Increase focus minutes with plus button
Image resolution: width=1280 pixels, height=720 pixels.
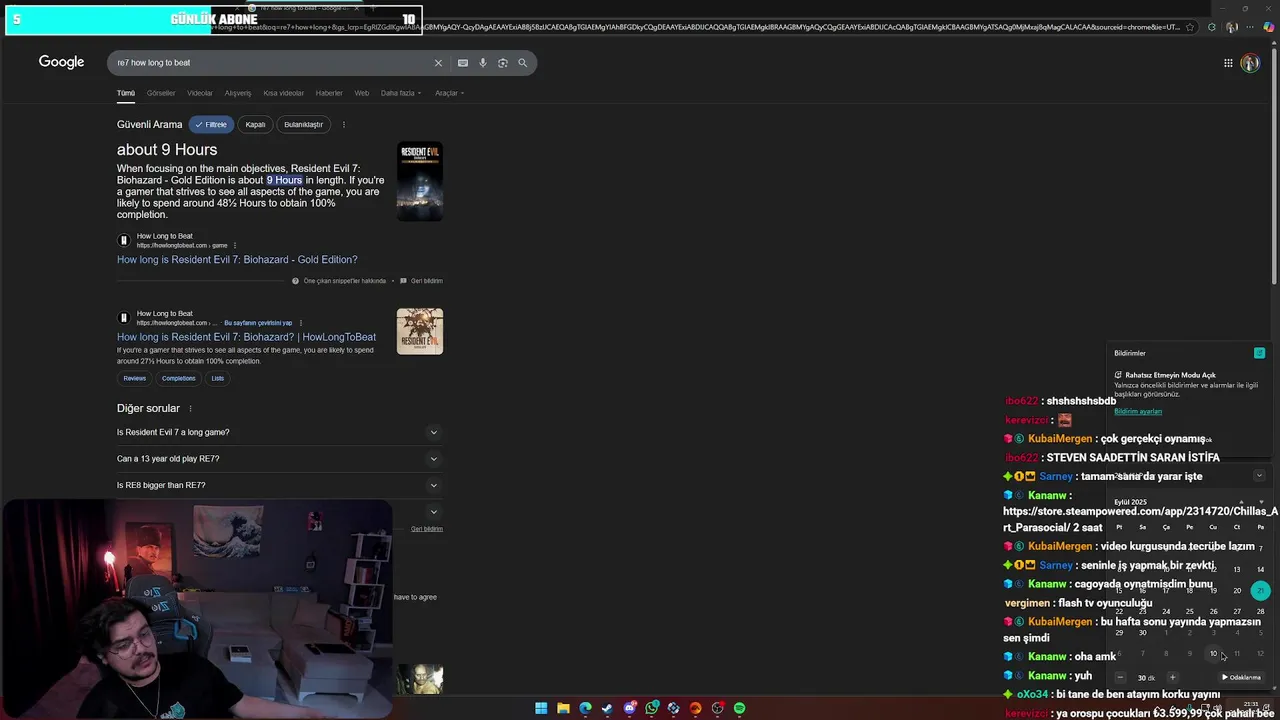click(x=1172, y=677)
